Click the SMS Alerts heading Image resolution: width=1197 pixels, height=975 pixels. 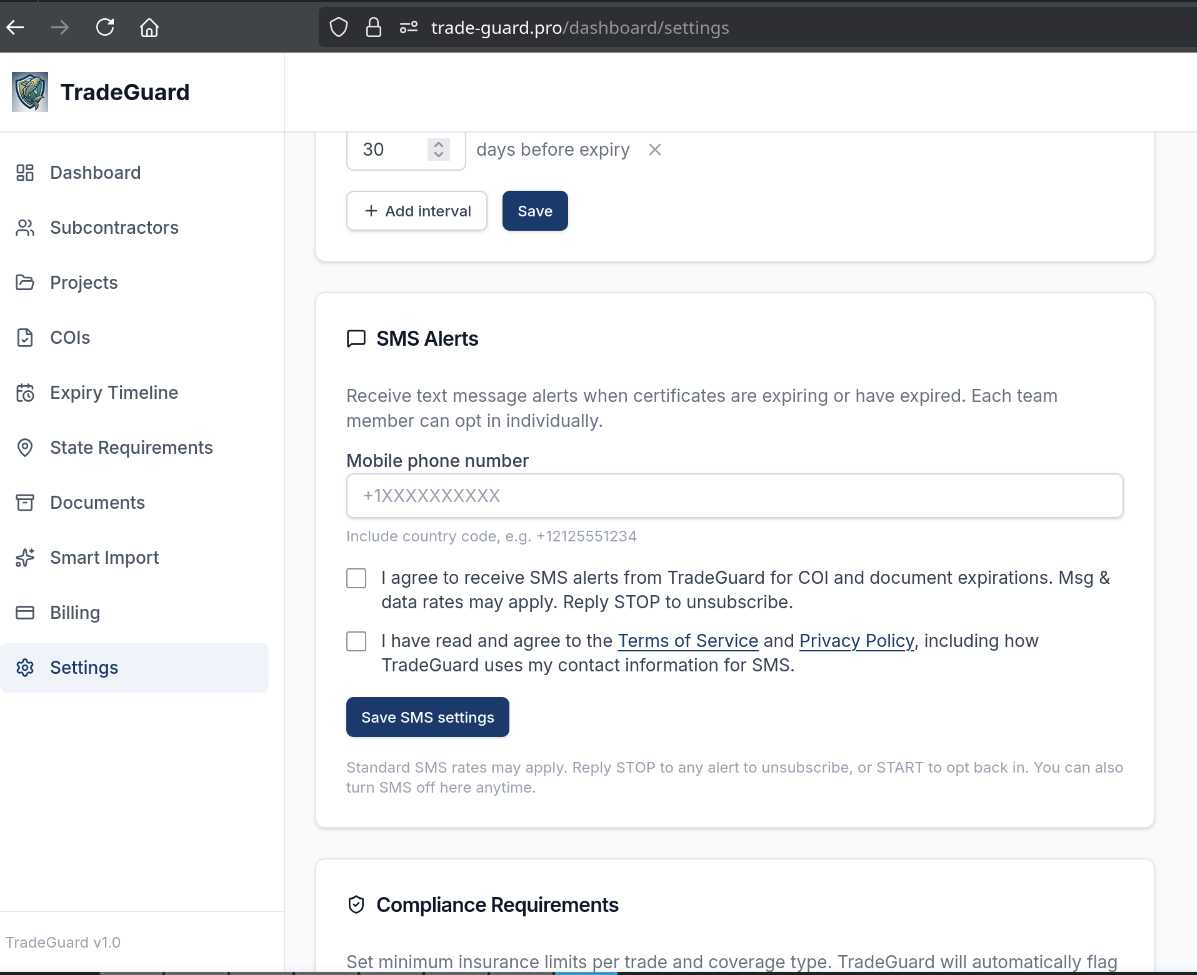(x=428, y=338)
